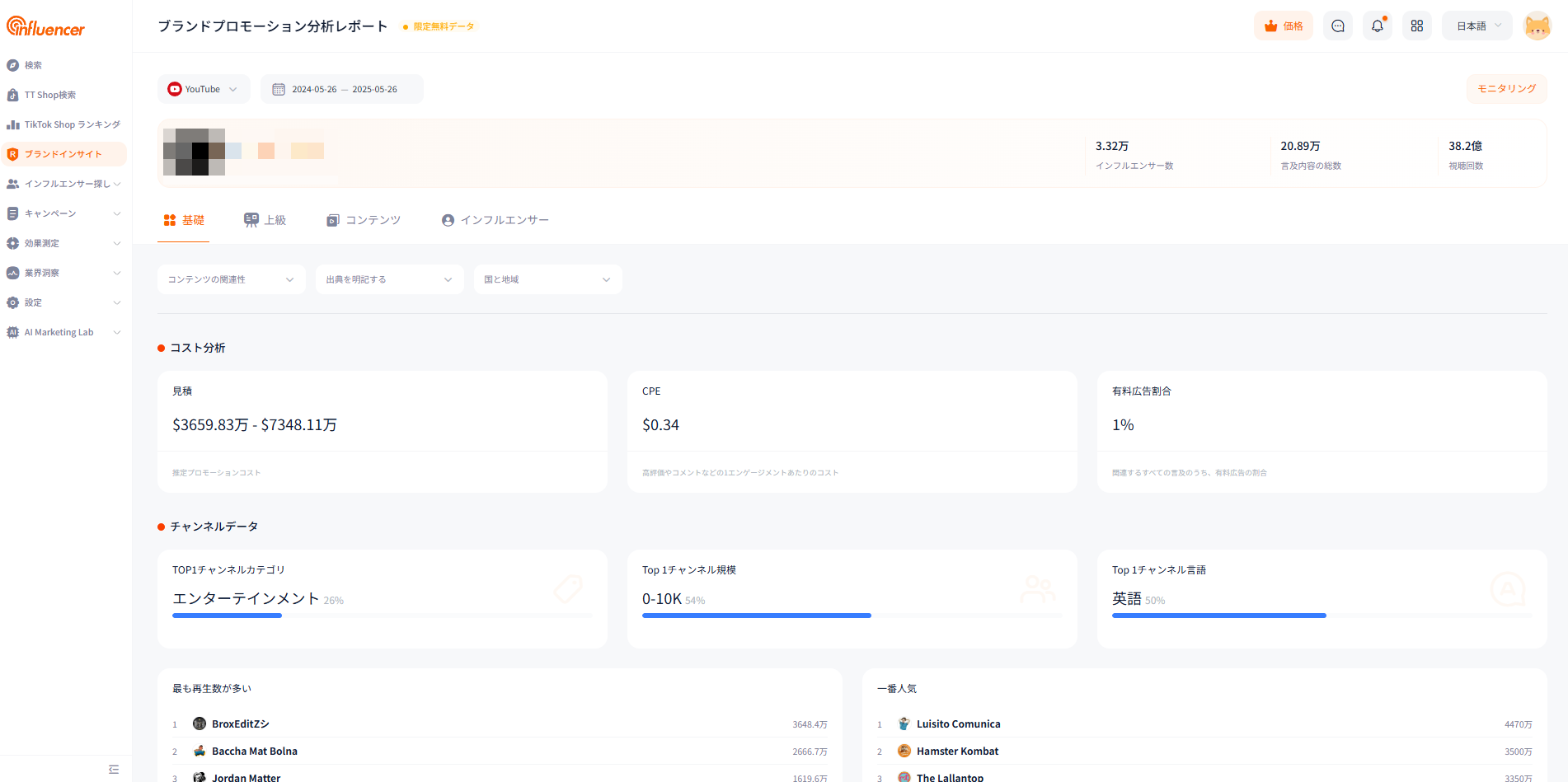1568x782 pixels.
Task: Switch to the インフルエンサー tab
Action: click(495, 220)
